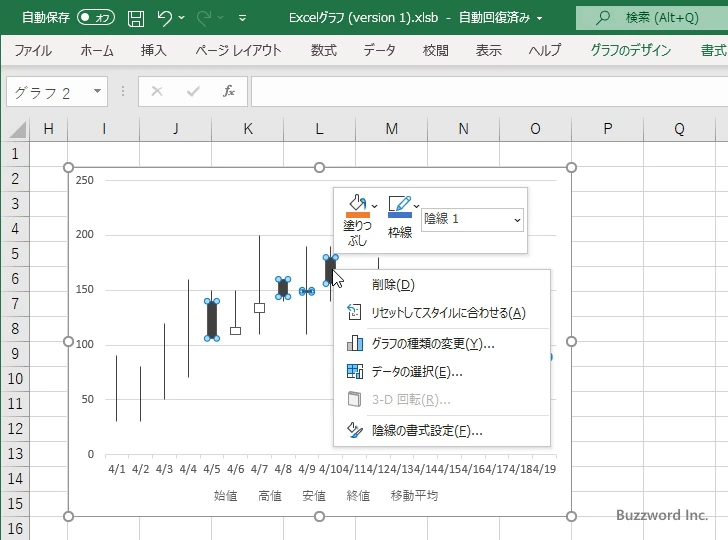Click the Name Box showing グラフ 2
Image resolution: width=728 pixels, height=540 pixels.
pos(49,92)
